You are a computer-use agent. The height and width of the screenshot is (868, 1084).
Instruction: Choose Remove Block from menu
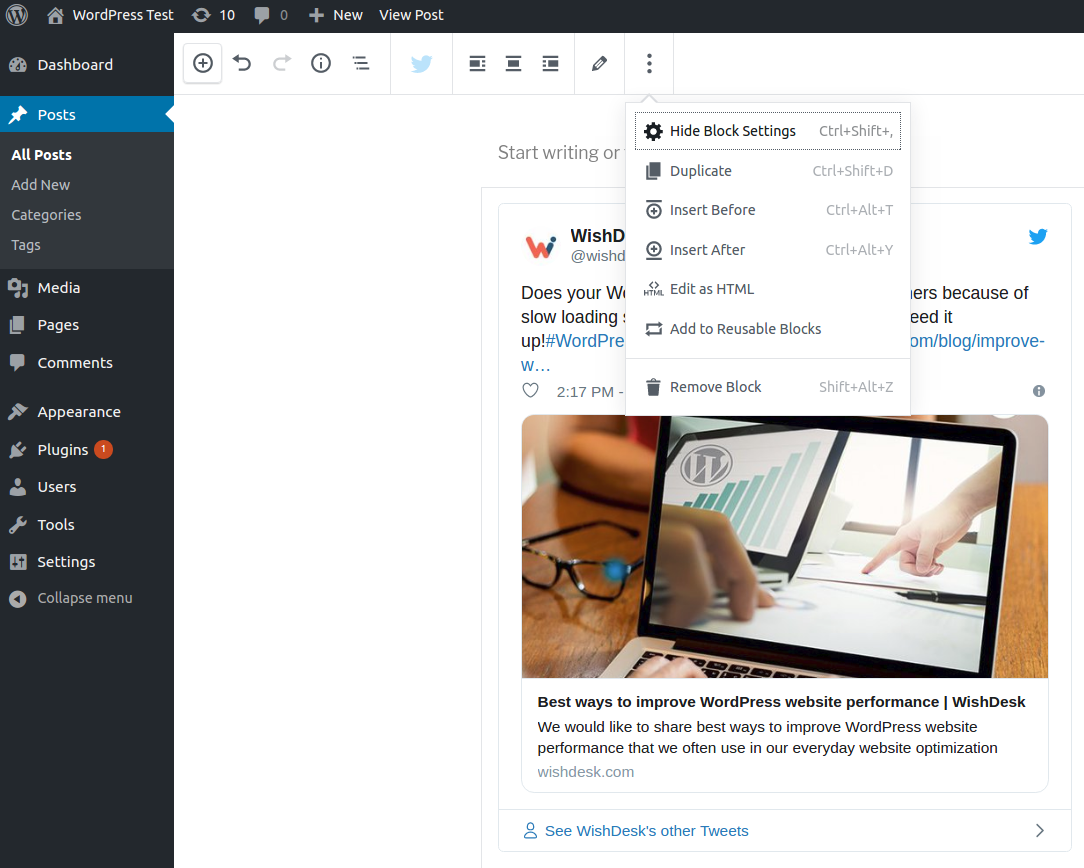pyautogui.click(x=767, y=387)
